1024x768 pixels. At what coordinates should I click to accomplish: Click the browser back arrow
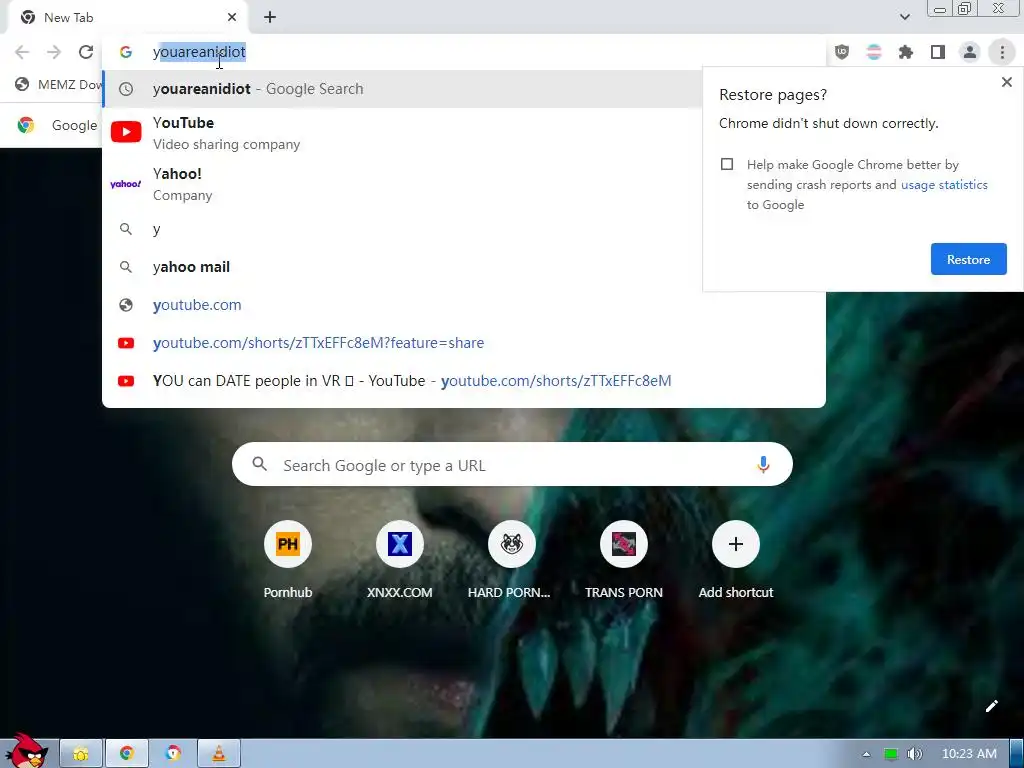coord(22,52)
